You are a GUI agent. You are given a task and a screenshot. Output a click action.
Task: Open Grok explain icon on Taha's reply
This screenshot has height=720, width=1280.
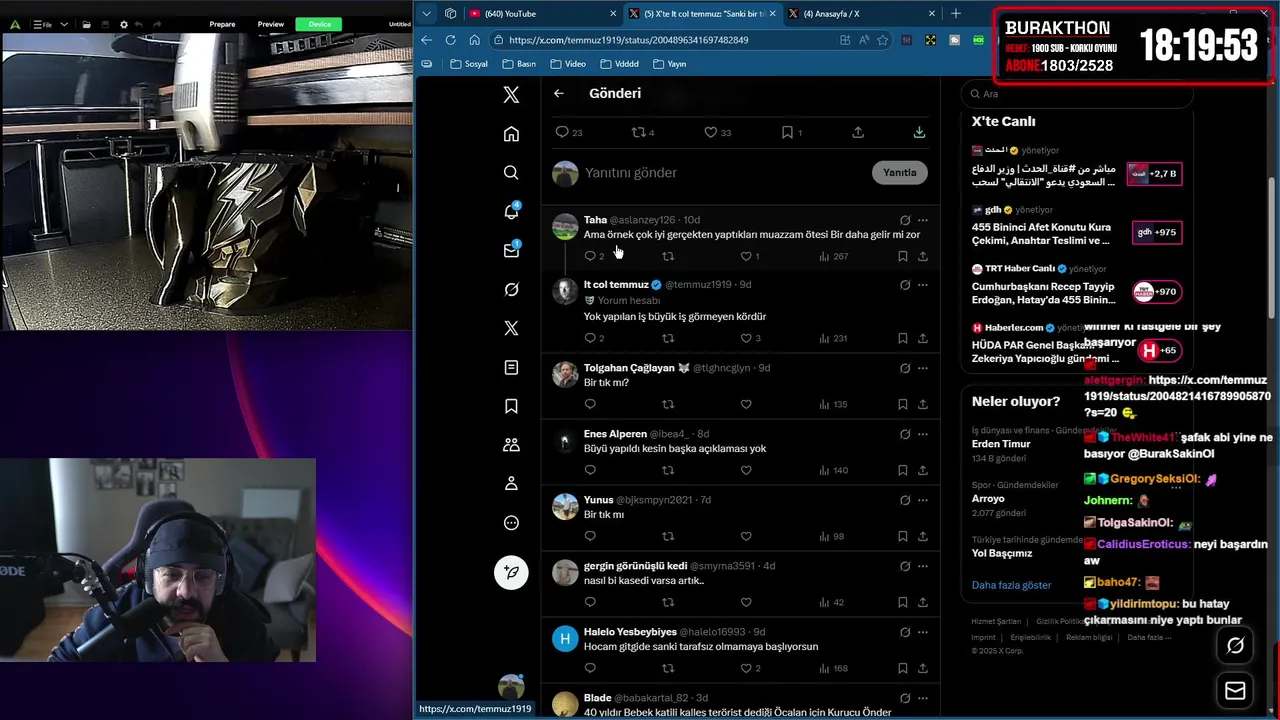pyautogui.click(x=905, y=220)
